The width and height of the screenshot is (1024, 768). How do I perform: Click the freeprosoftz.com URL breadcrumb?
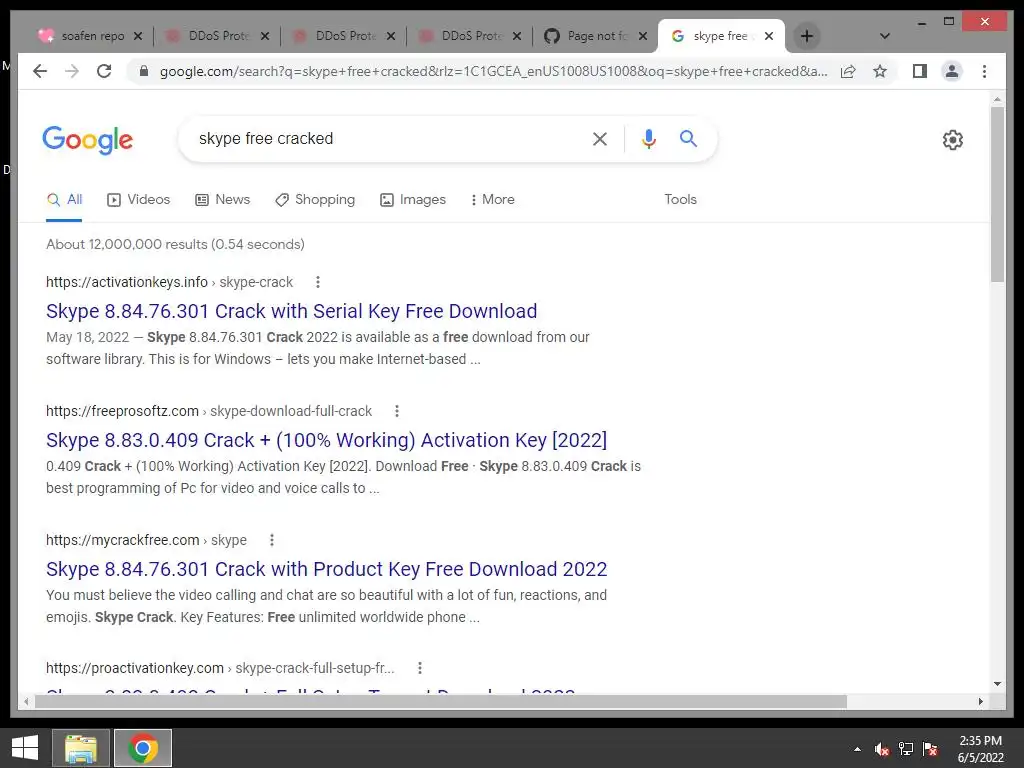tap(209, 411)
